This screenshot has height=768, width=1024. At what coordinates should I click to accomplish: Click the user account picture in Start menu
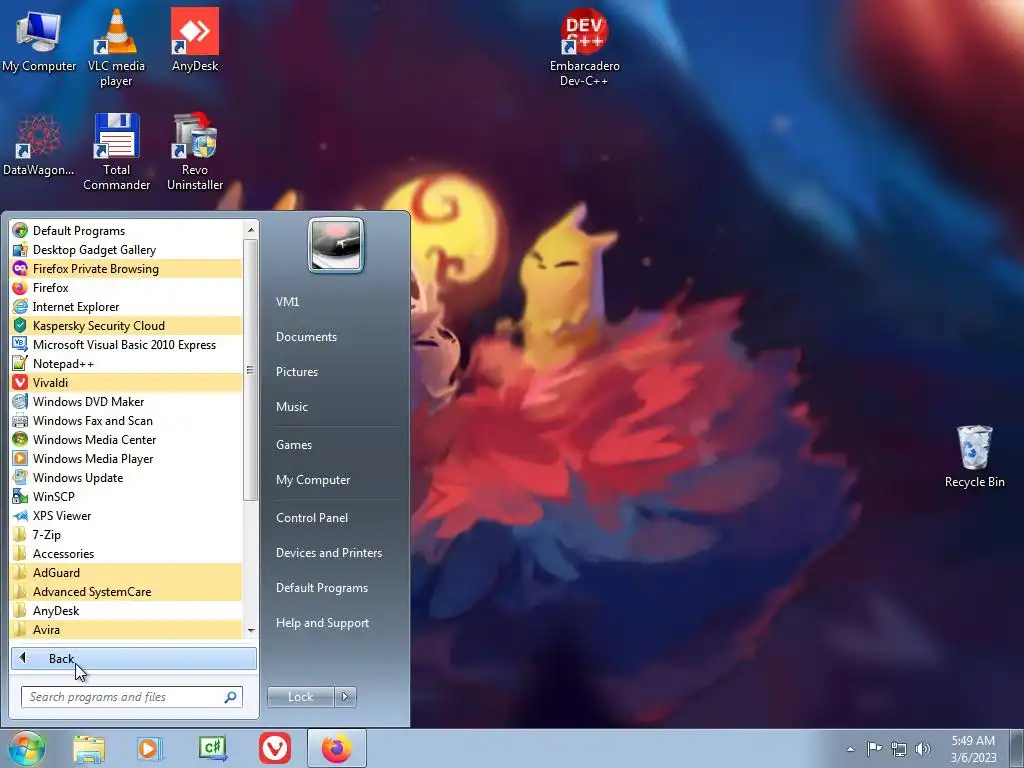pos(336,245)
